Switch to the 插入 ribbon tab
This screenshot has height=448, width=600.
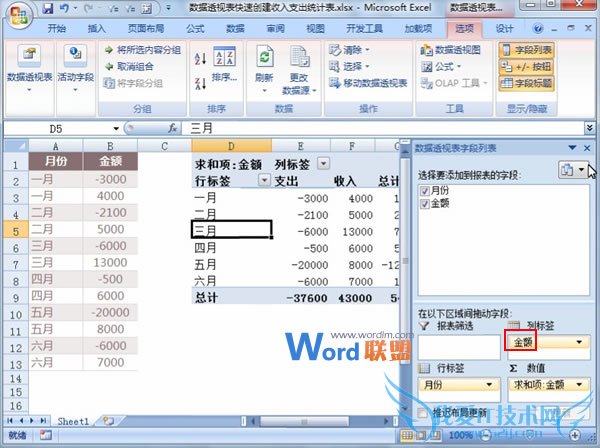tap(96, 28)
